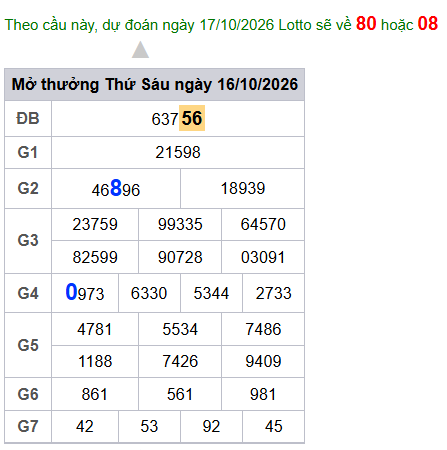Select the prediction text dated 17/10/2026

(x=221, y=24)
